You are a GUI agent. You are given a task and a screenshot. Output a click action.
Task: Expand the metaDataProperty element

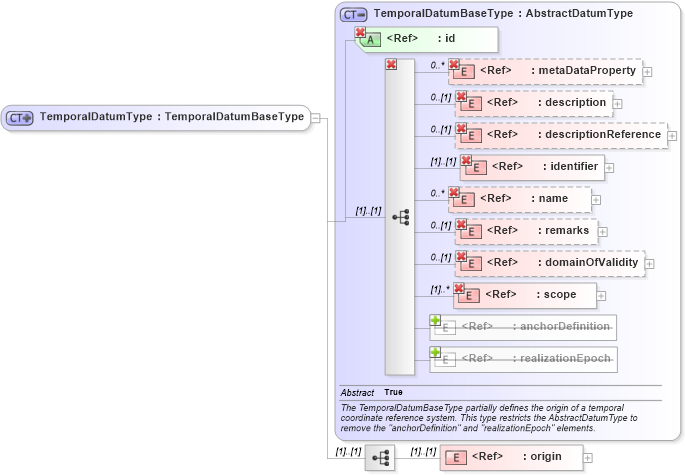click(x=647, y=72)
